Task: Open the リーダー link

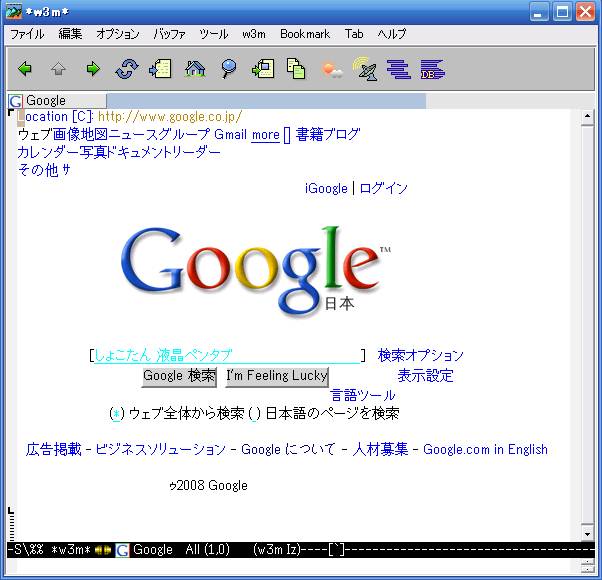Action: (x=197, y=152)
